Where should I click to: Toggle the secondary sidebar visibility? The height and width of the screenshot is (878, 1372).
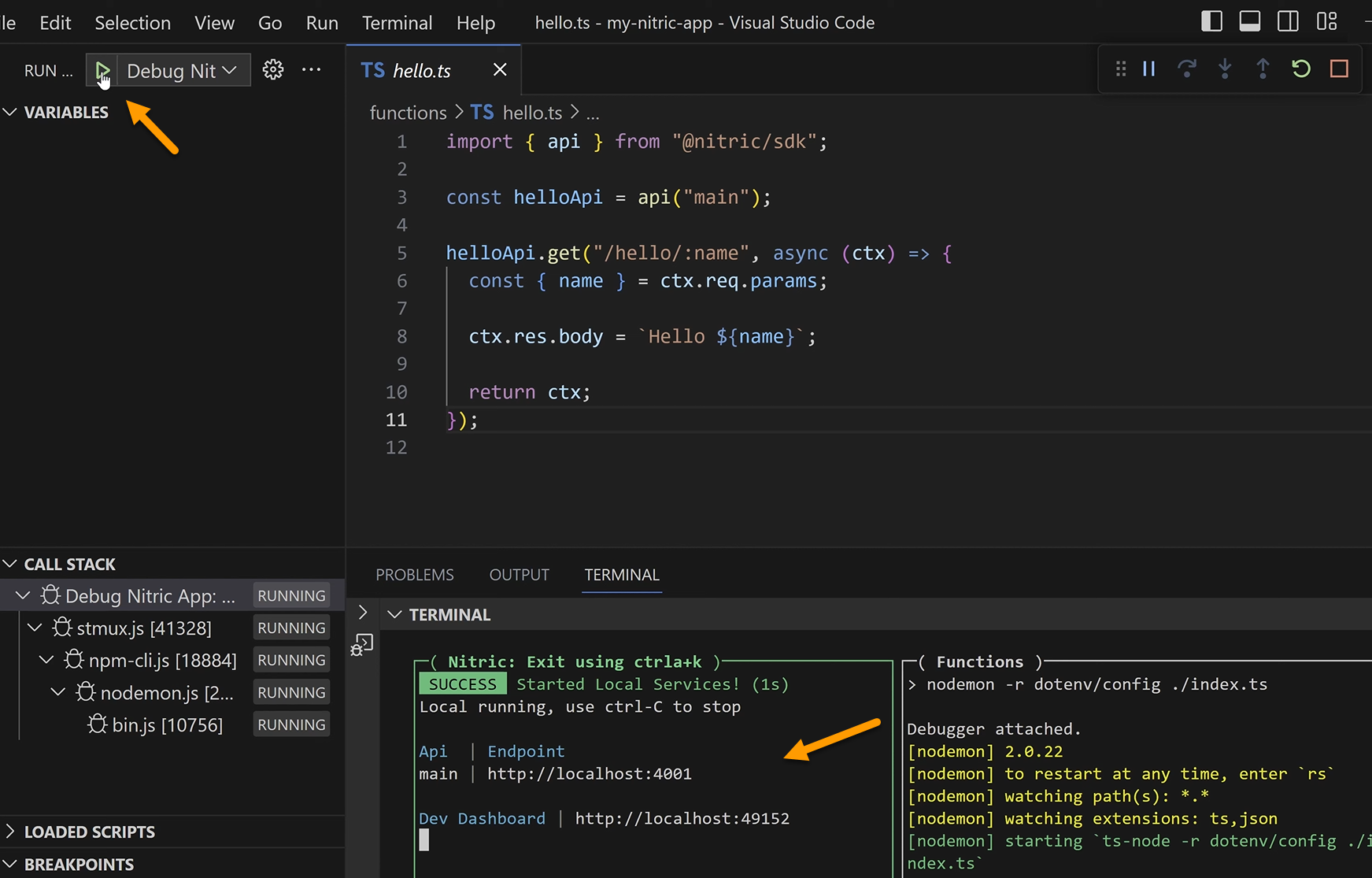(1288, 20)
